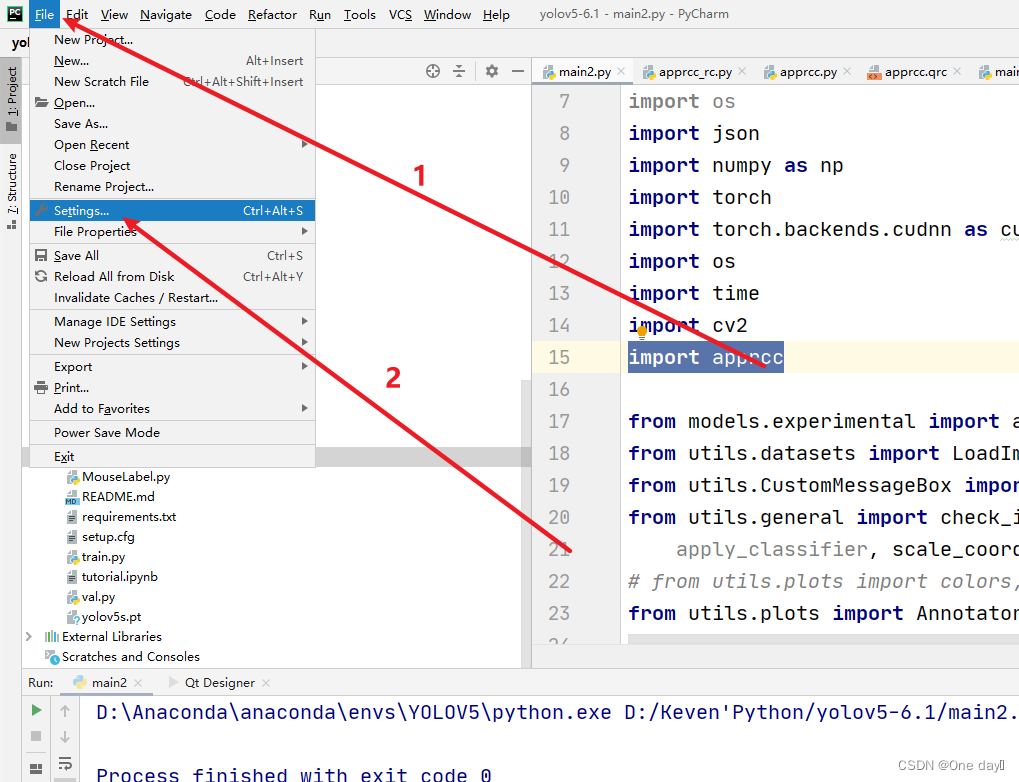Click Settings... in the File menu

(x=82, y=210)
